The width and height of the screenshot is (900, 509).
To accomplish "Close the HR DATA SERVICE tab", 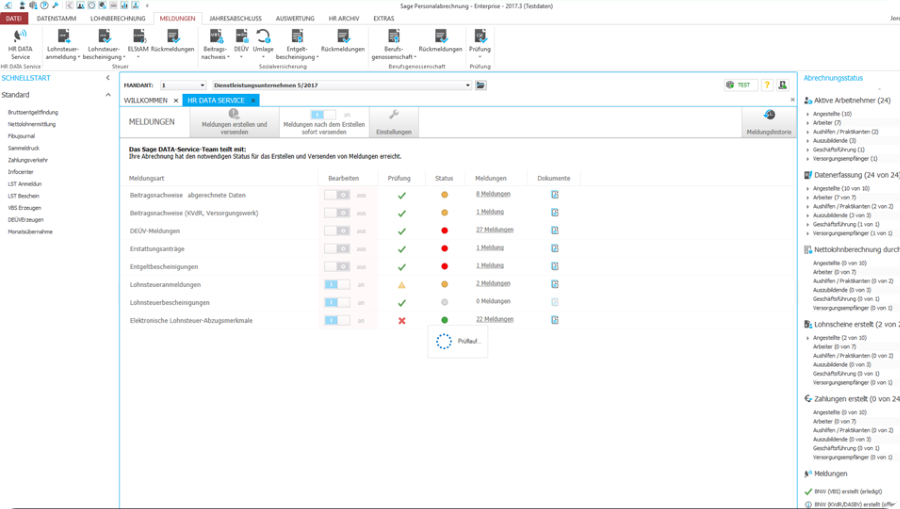I will 253,100.
